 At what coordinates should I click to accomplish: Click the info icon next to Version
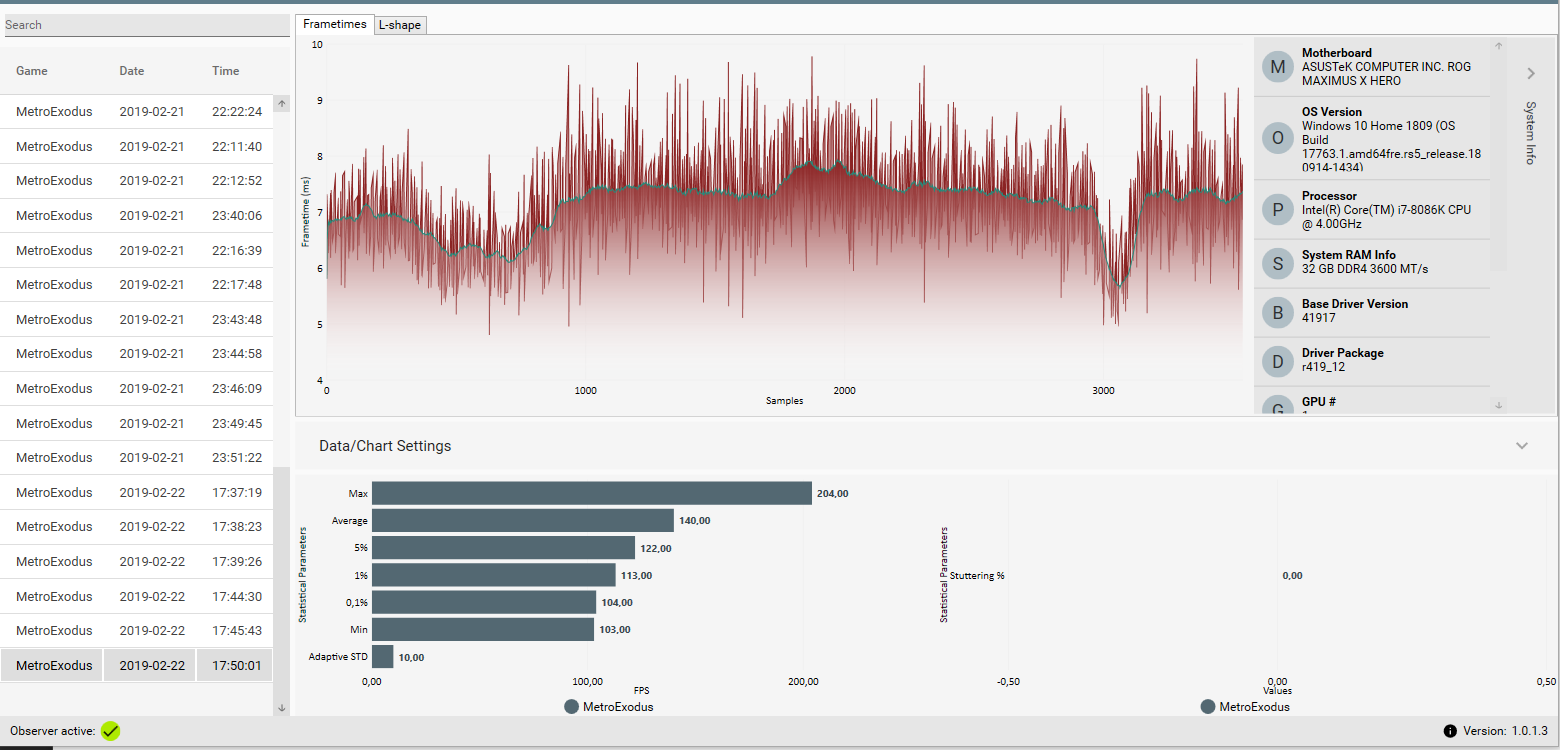[x=1450, y=731]
